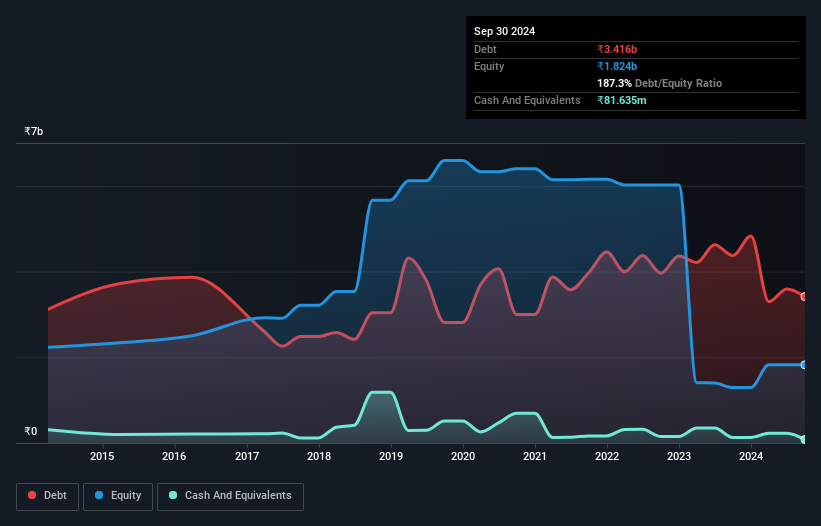Viewport: 821px width, 526px height.
Task: Toggle the Equity series legend button
Action: 118,497
